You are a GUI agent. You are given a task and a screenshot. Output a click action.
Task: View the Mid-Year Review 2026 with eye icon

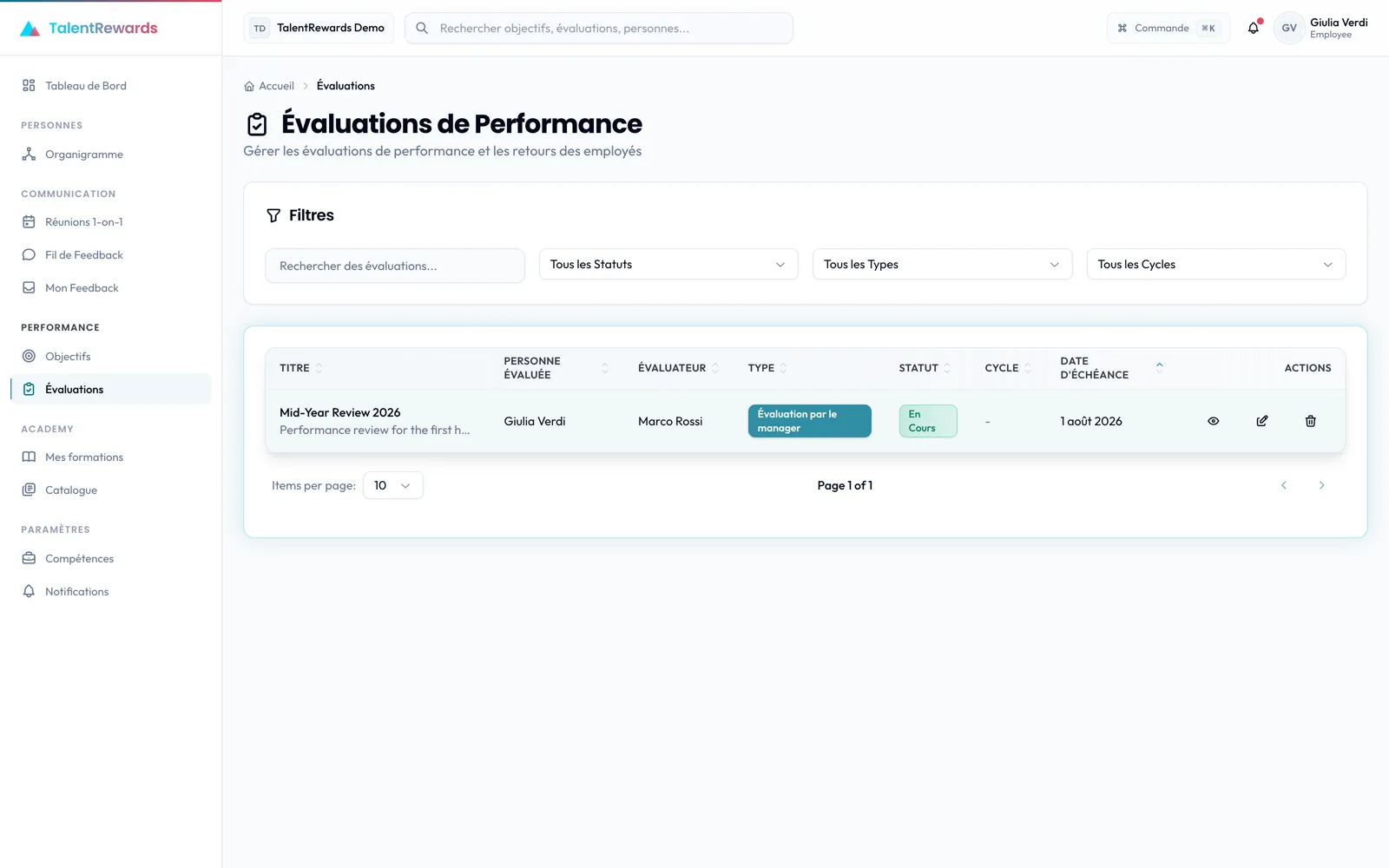coord(1213,421)
